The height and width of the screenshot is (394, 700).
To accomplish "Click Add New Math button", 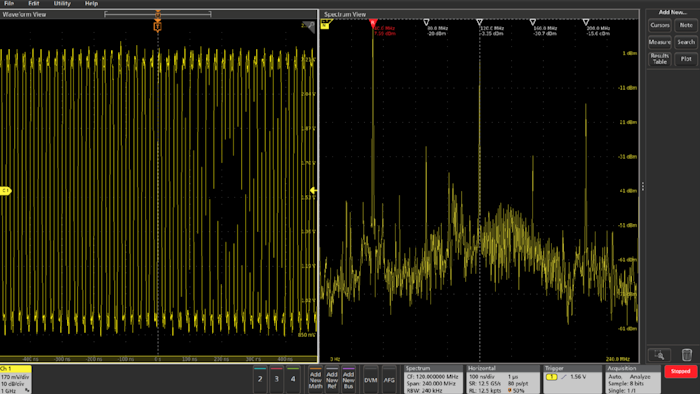I will pyautogui.click(x=315, y=379).
